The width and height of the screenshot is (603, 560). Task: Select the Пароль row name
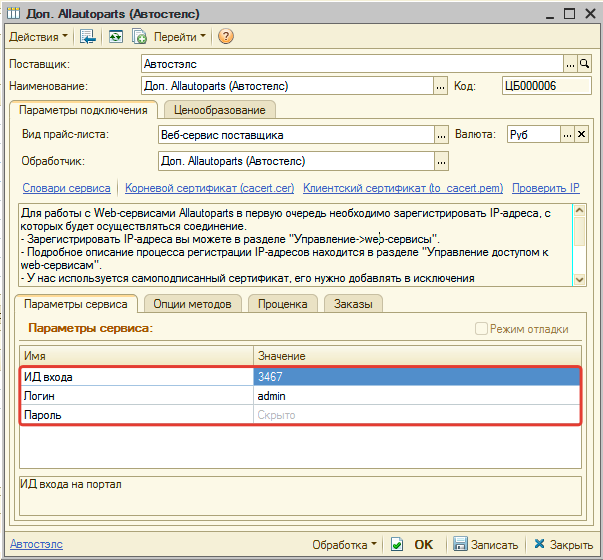137,415
